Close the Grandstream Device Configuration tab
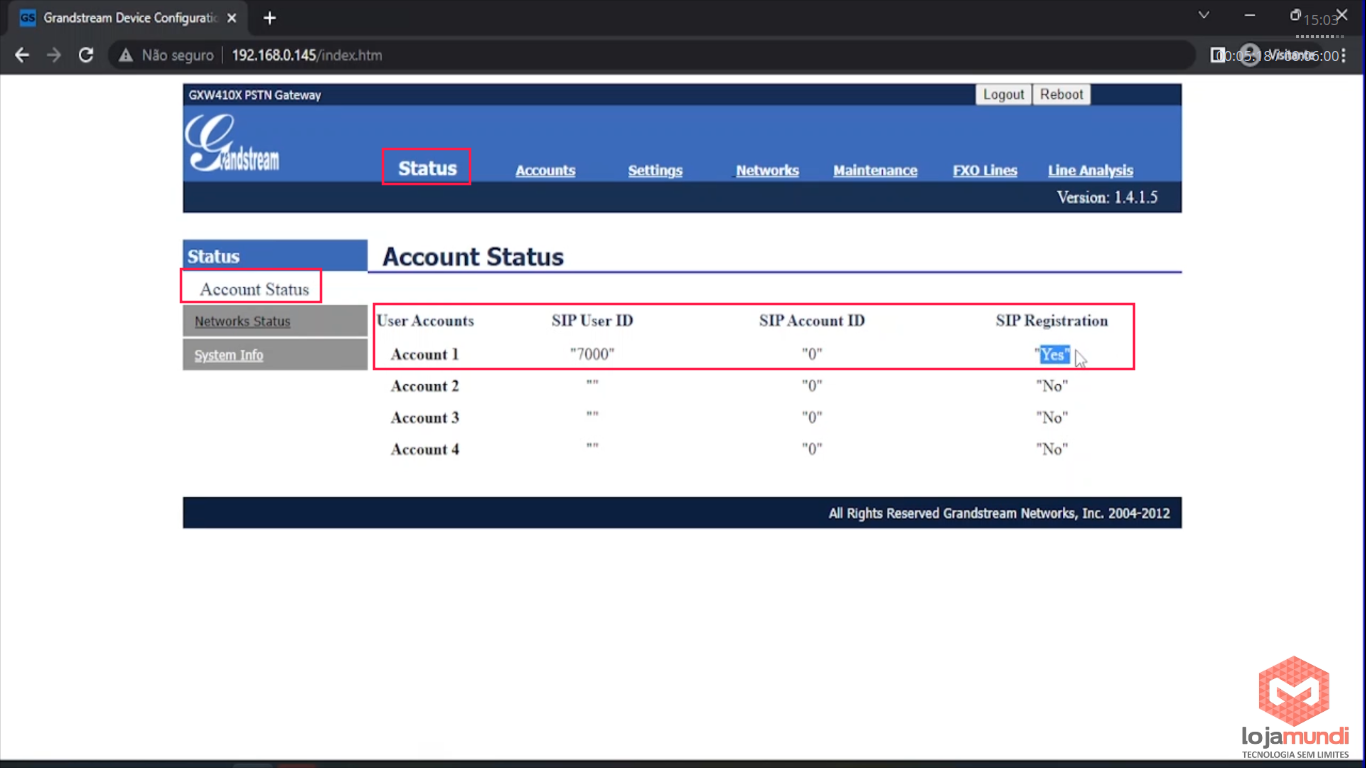The image size is (1366, 768). pos(232,18)
